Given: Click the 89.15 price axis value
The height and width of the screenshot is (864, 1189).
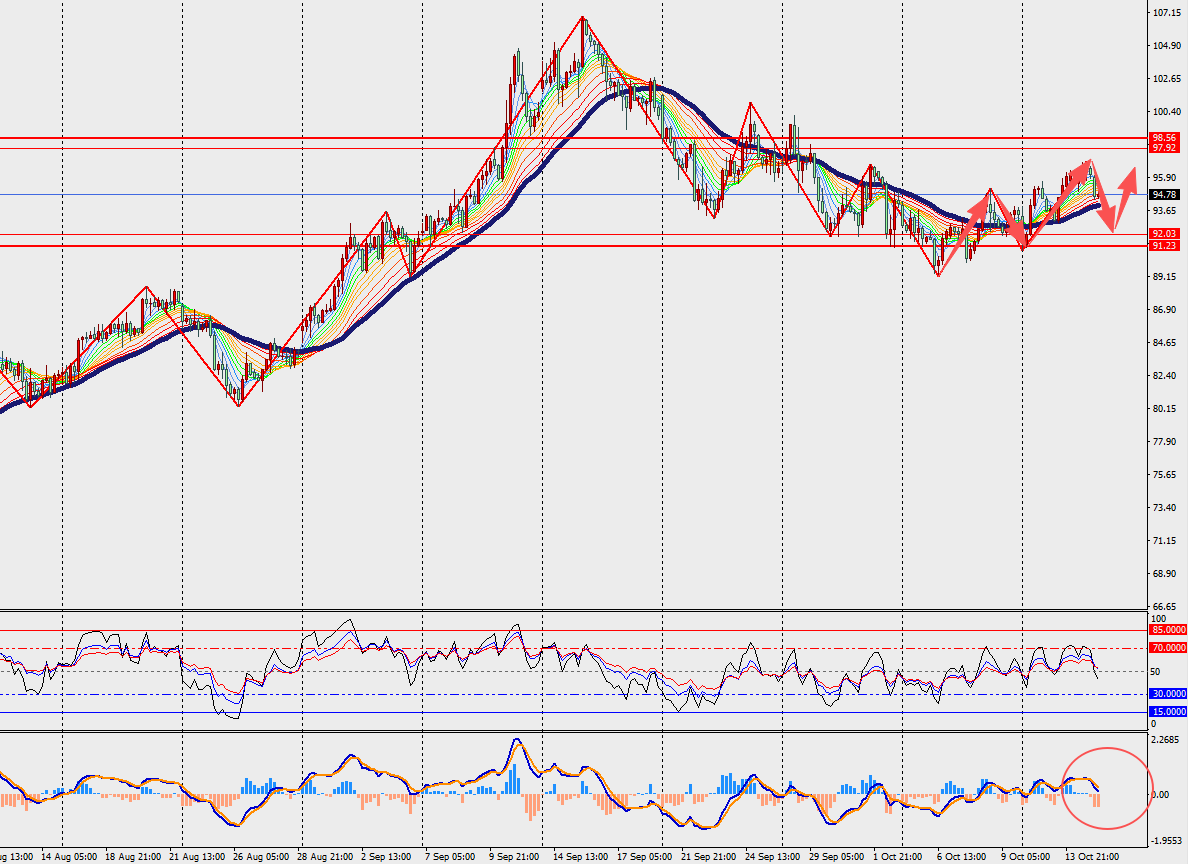Looking at the screenshot, I should 1165,277.
